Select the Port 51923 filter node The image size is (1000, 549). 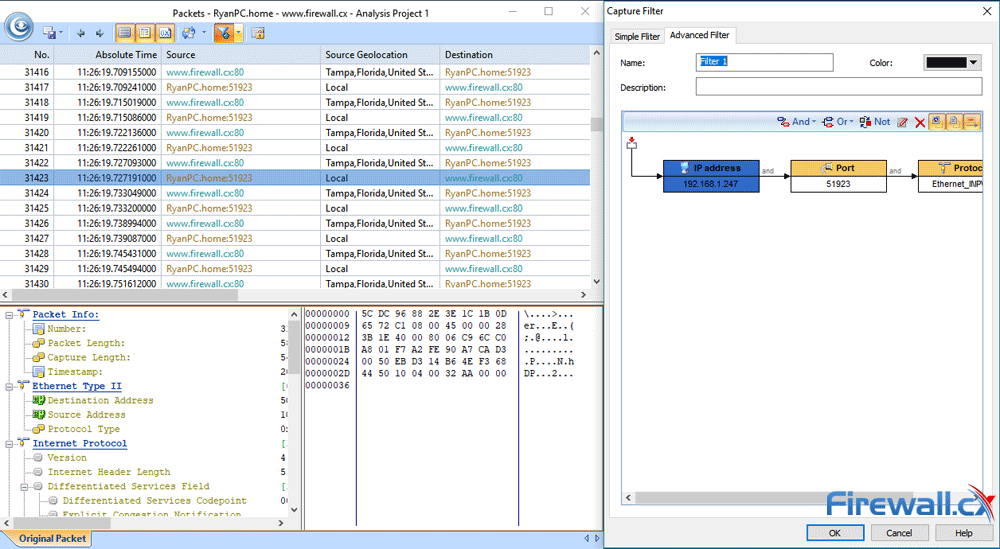[839, 176]
